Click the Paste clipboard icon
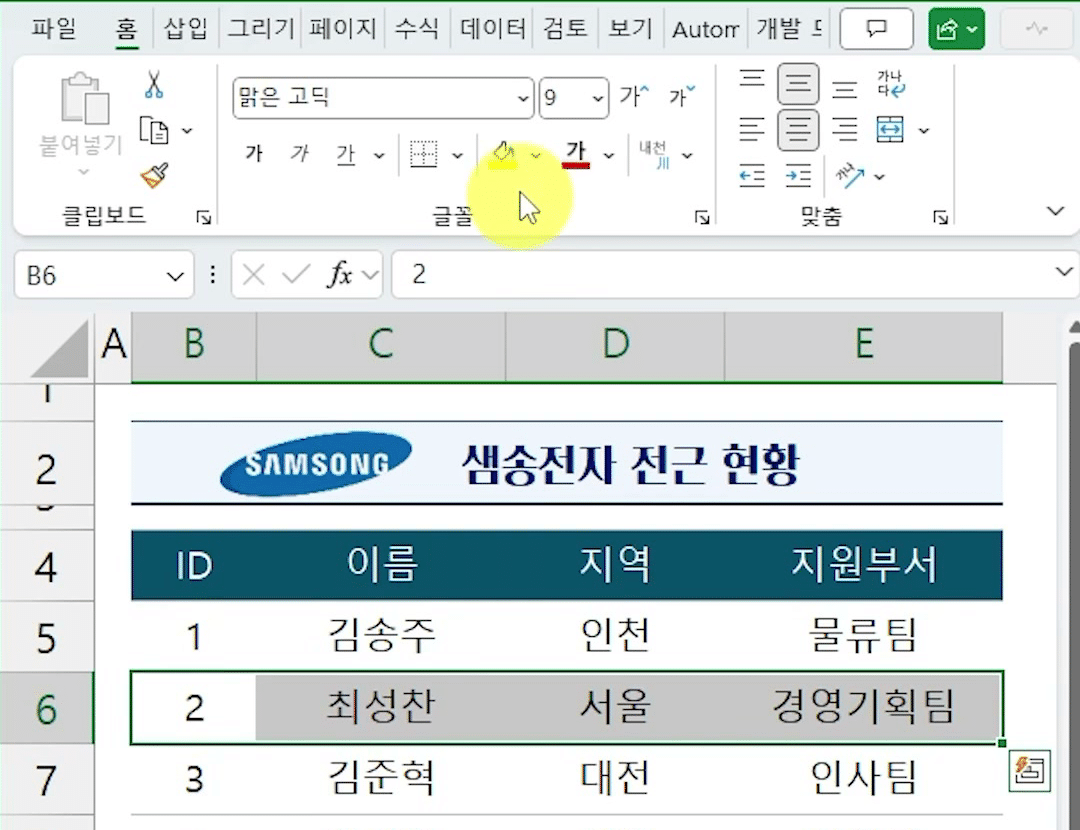The height and width of the screenshot is (830, 1080). click(84, 98)
